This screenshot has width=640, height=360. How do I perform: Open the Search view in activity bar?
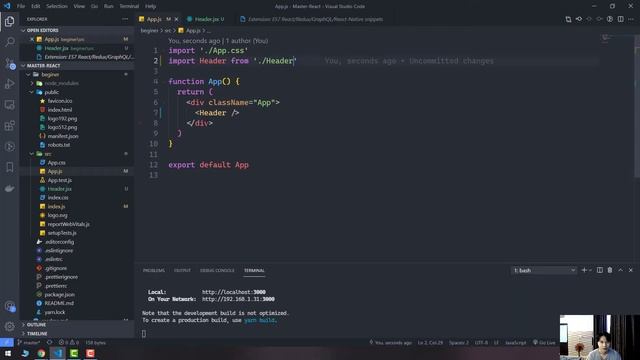[x=9, y=42]
